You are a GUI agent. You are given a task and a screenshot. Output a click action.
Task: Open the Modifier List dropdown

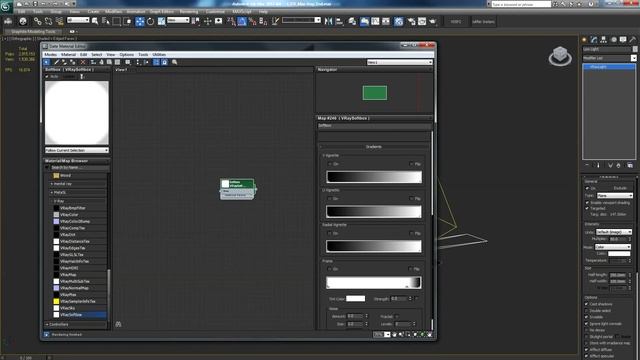[609, 58]
